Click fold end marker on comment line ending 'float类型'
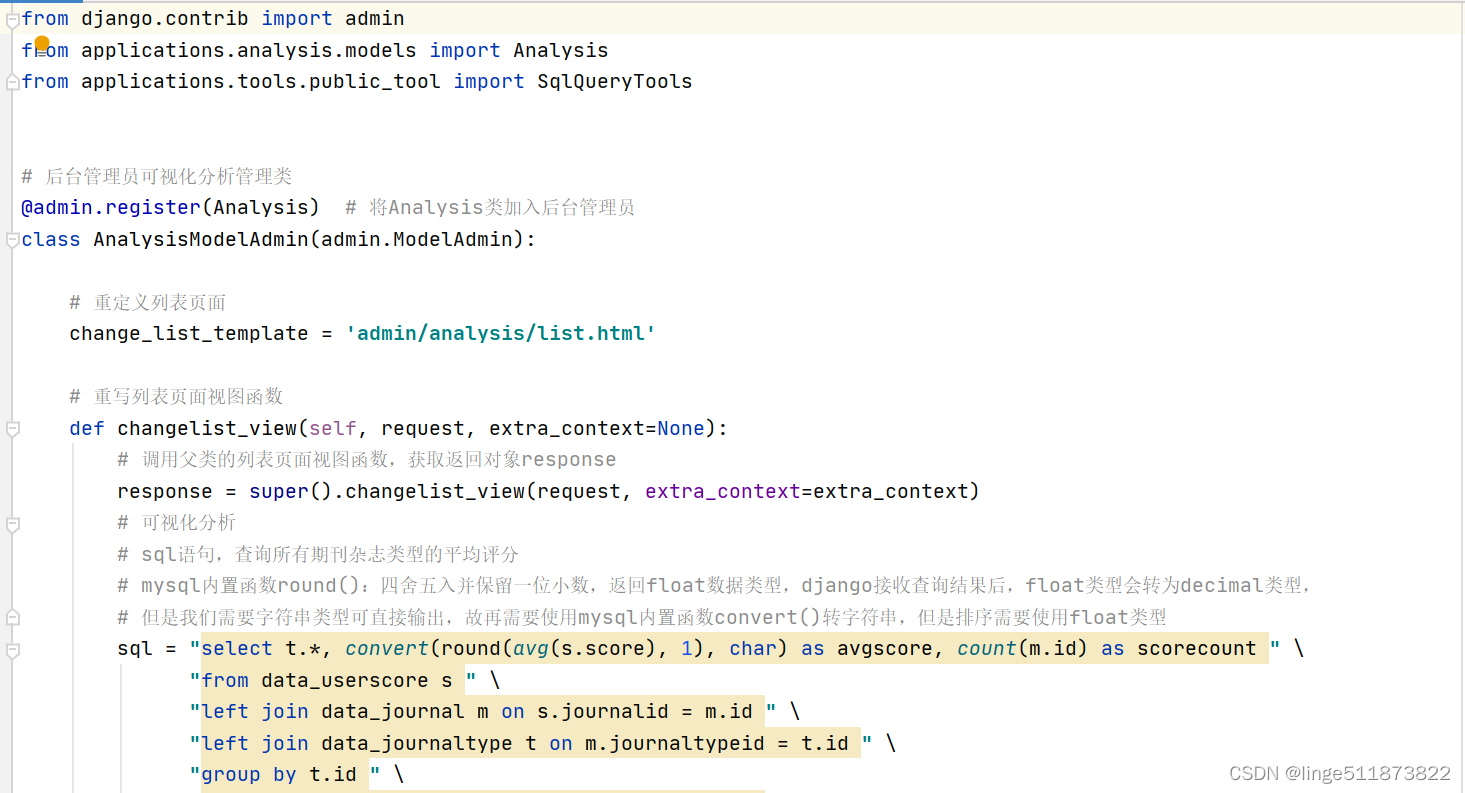This screenshot has width=1465, height=793. coord(12,617)
